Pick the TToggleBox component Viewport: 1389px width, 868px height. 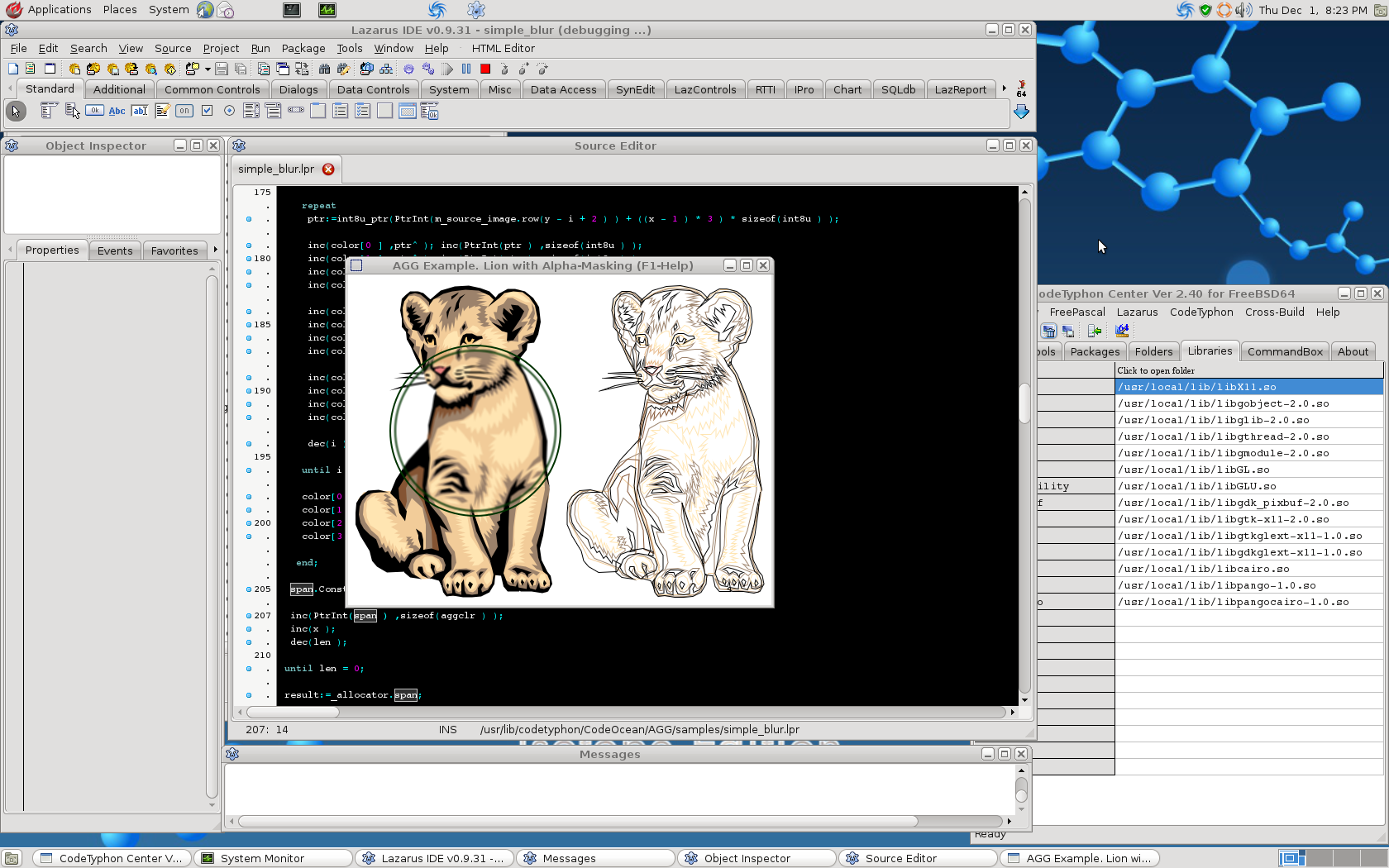(184, 111)
